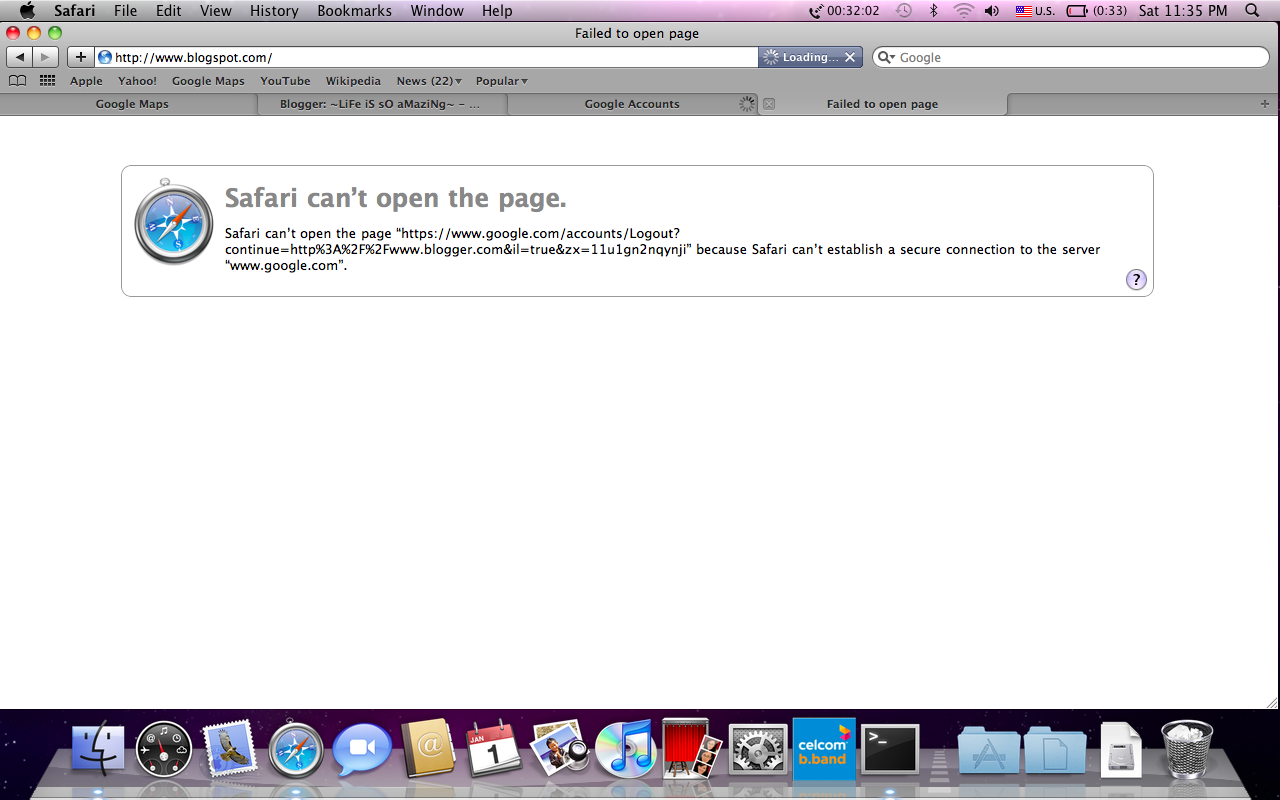Click the Google search field

coord(1070,57)
